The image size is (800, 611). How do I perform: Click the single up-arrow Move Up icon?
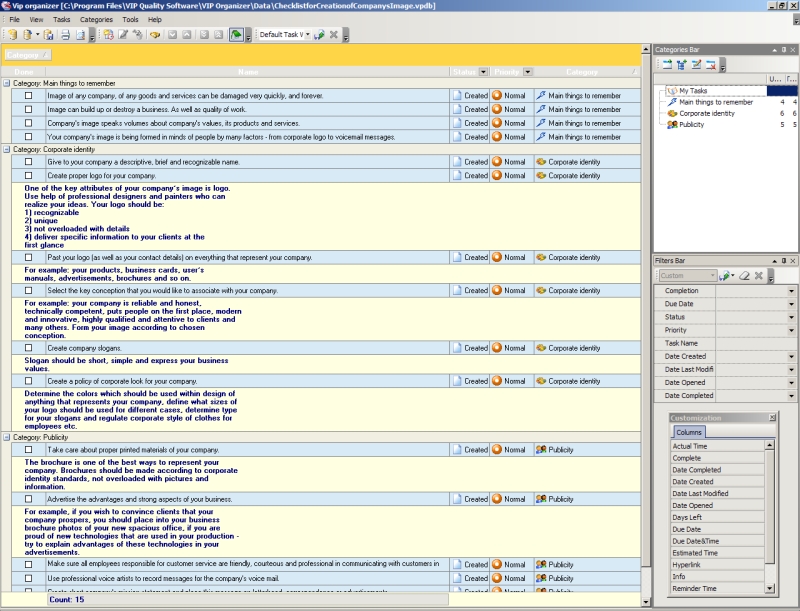[187, 35]
